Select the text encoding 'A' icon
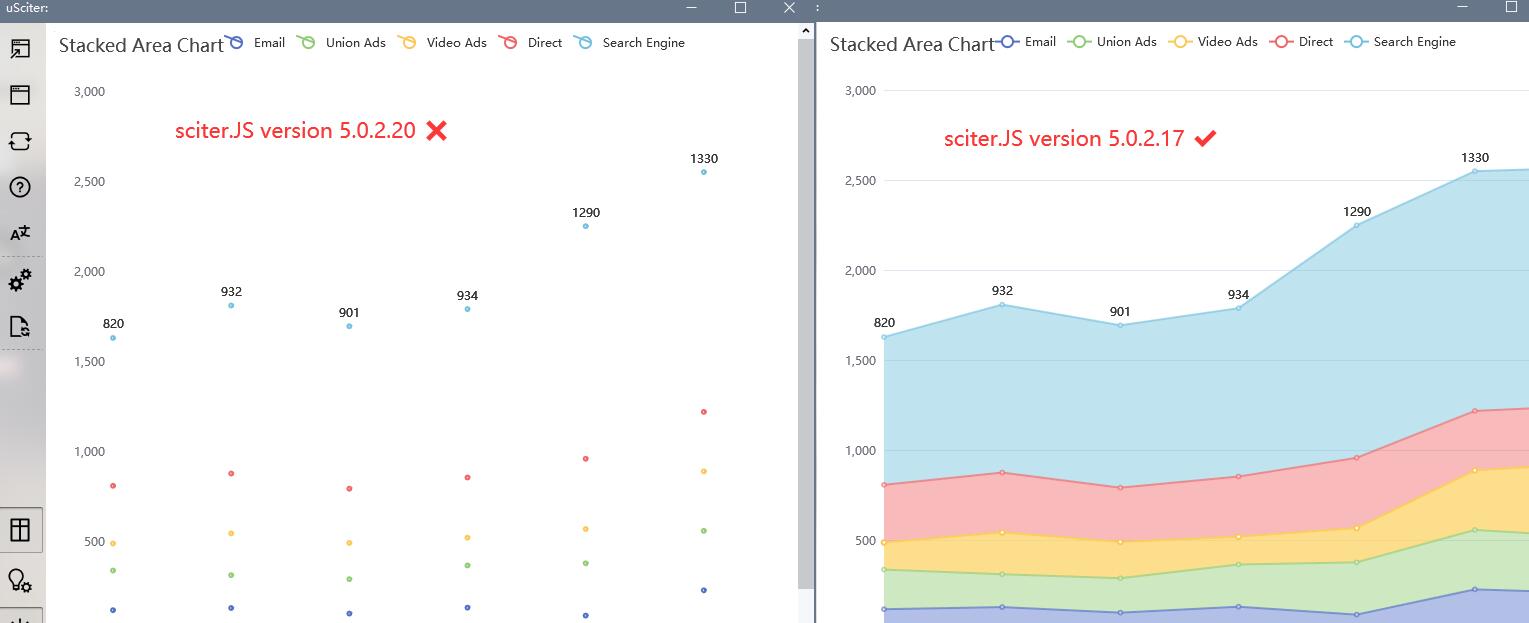Screen dimensions: 1529x623 (22, 232)
